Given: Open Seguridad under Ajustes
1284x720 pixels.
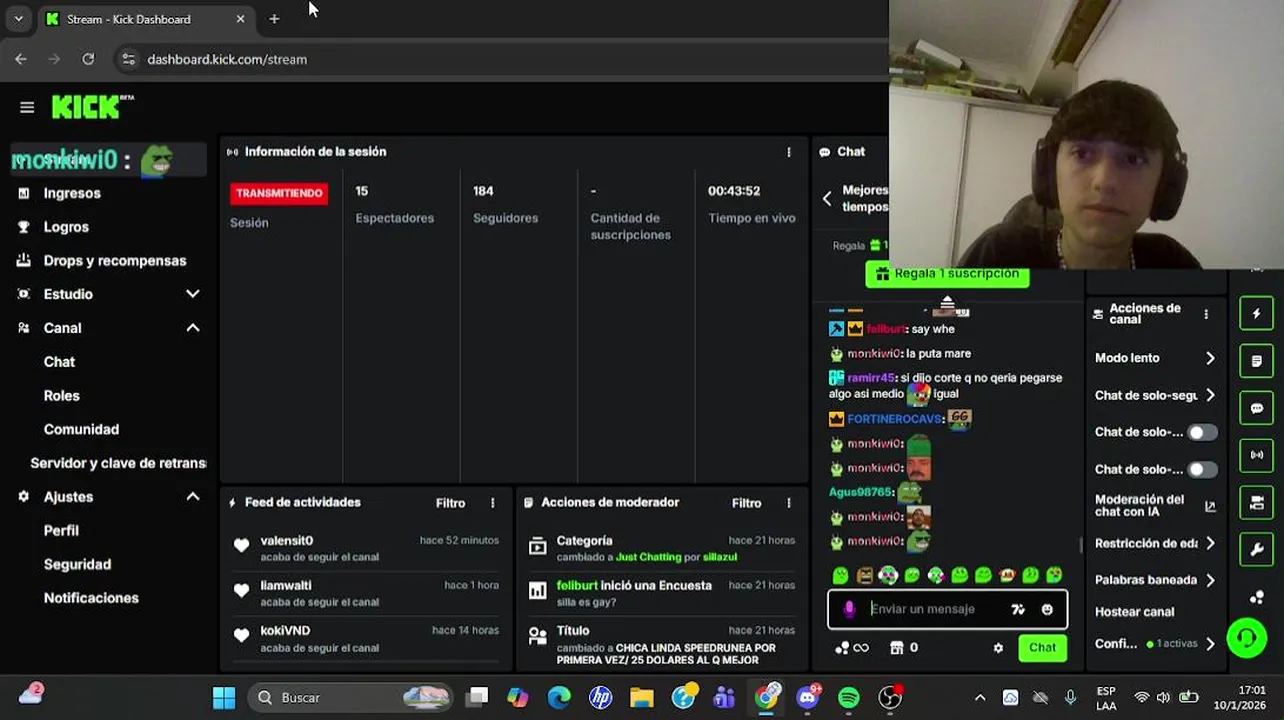Looking at the screenshot, I should pos(77,565).
